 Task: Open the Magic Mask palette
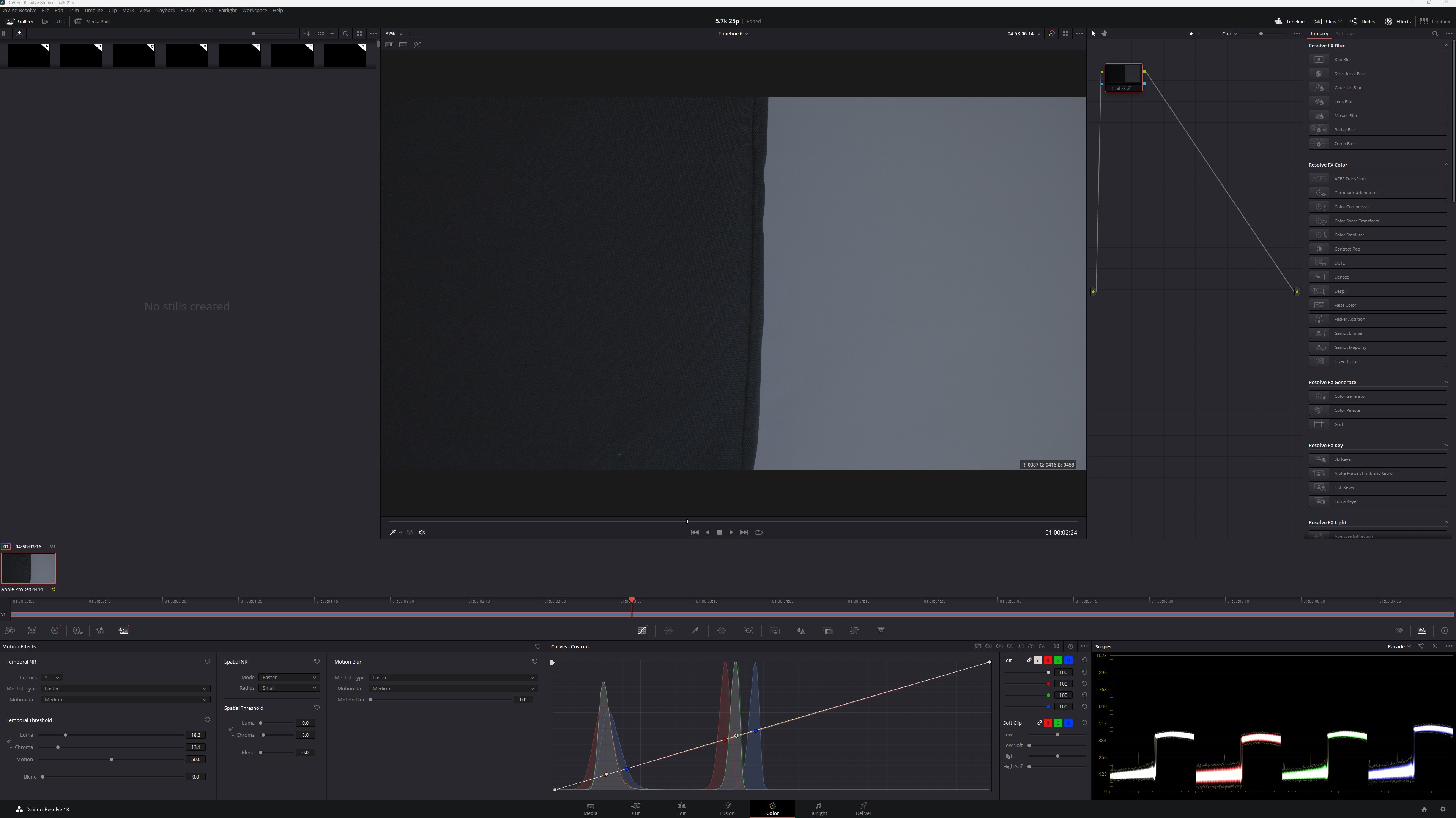click(775, 630)
